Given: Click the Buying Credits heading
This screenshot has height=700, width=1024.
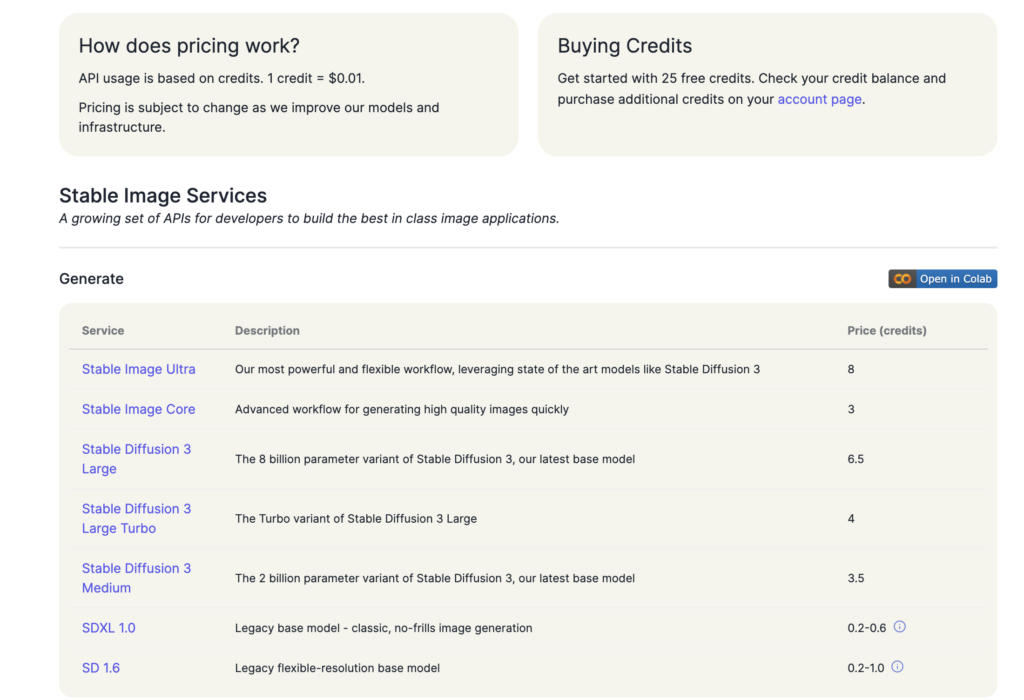Looking at the screenshot, I should tap(624, 46).
